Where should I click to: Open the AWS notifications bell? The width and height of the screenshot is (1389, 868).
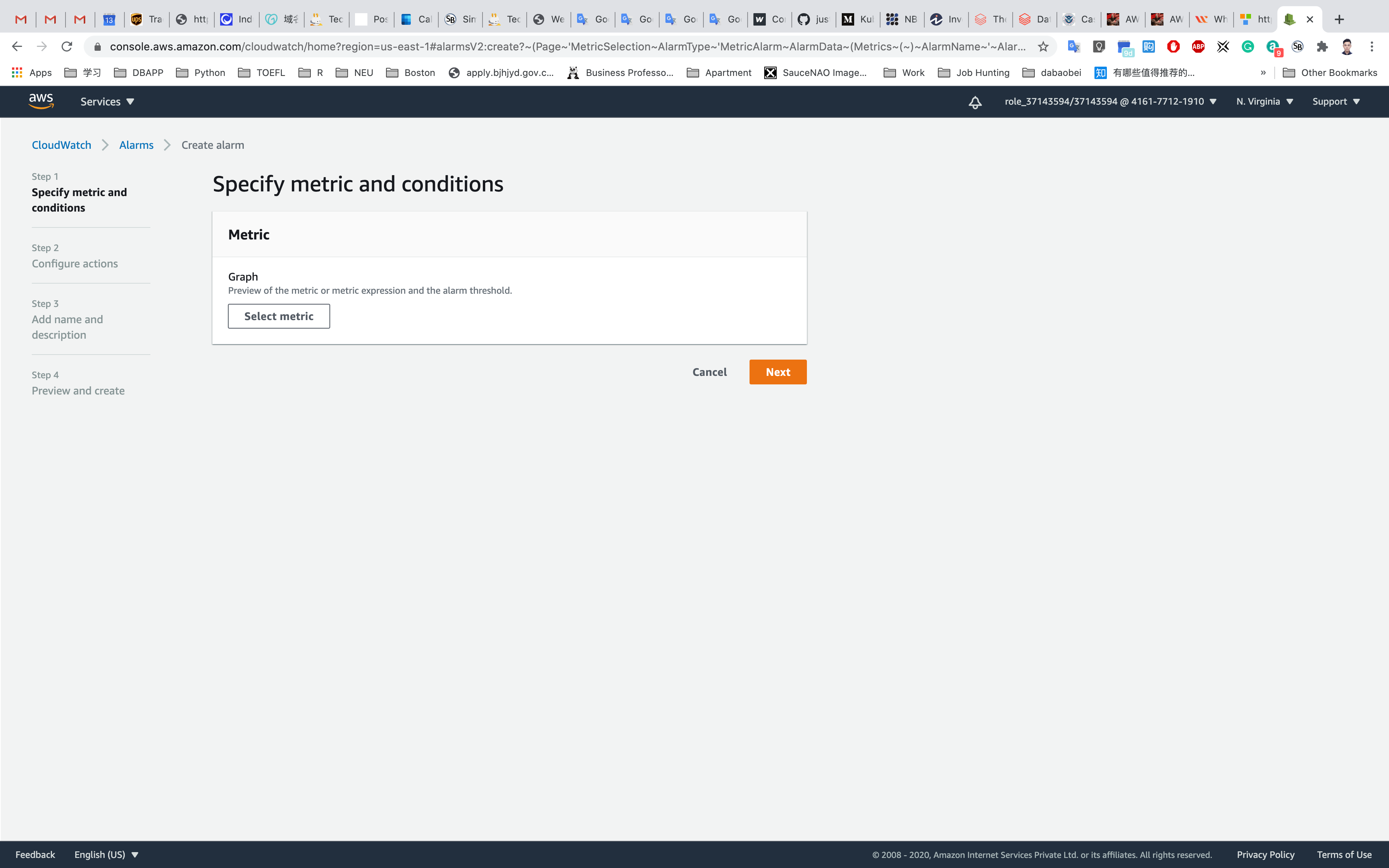click(x=975, y=102)
